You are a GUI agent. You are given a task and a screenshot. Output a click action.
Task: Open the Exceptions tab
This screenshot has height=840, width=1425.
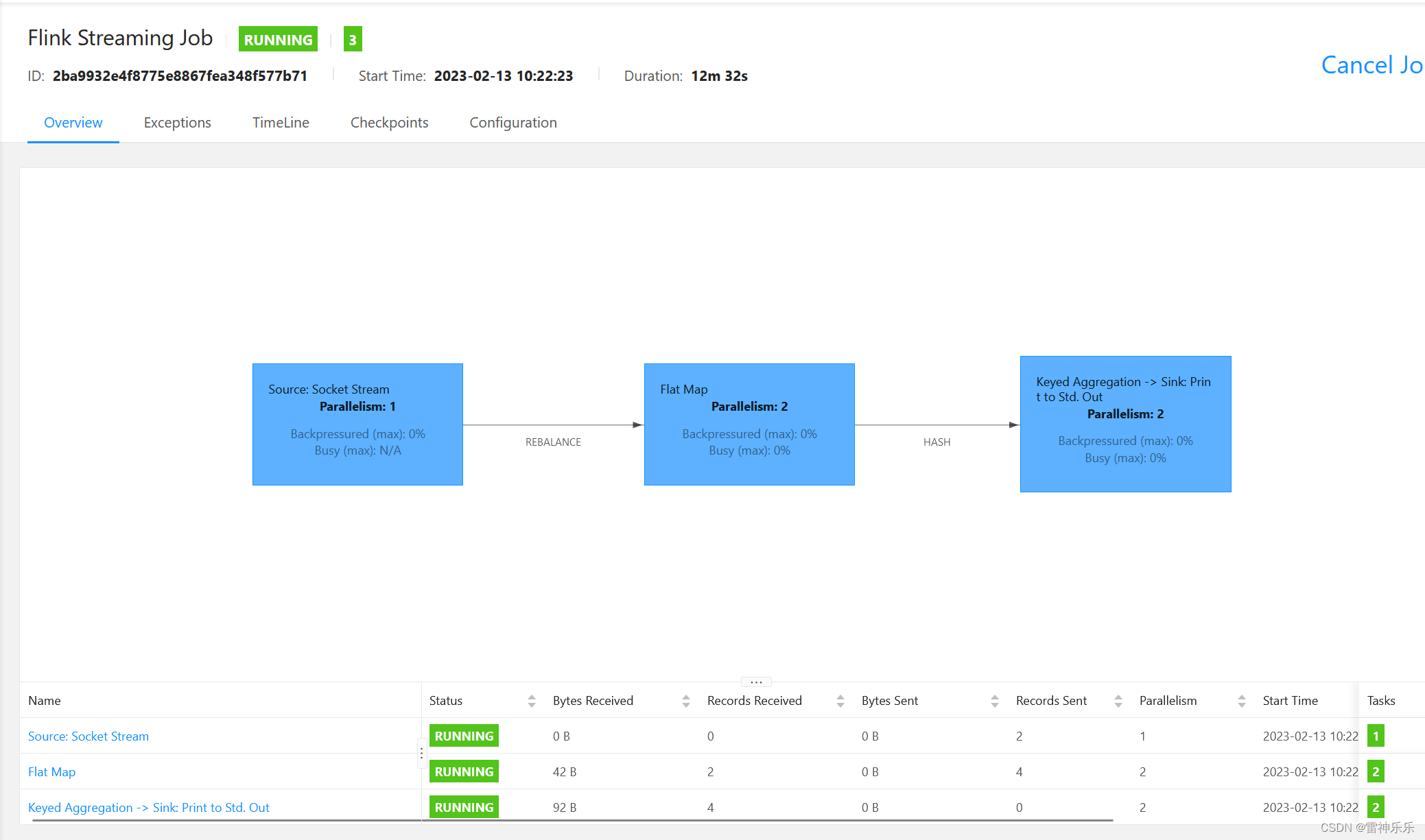177,123
